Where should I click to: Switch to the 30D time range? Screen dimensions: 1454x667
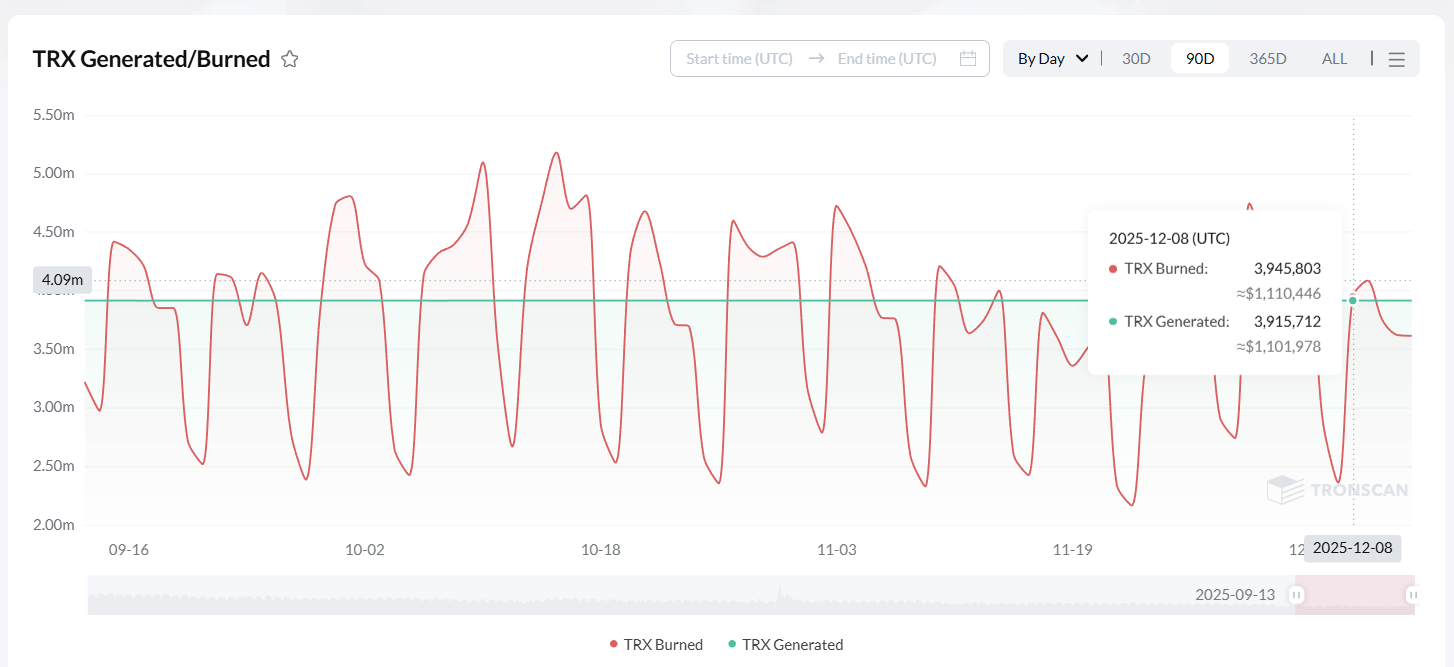tap(1136, 59)
